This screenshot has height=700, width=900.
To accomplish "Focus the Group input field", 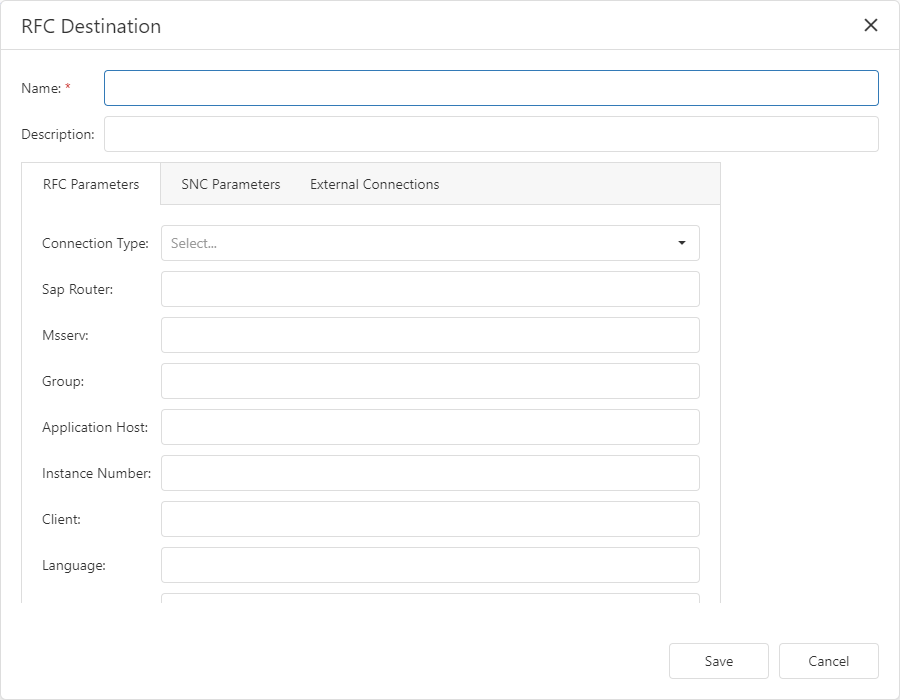I will click(x=430, y=381).
